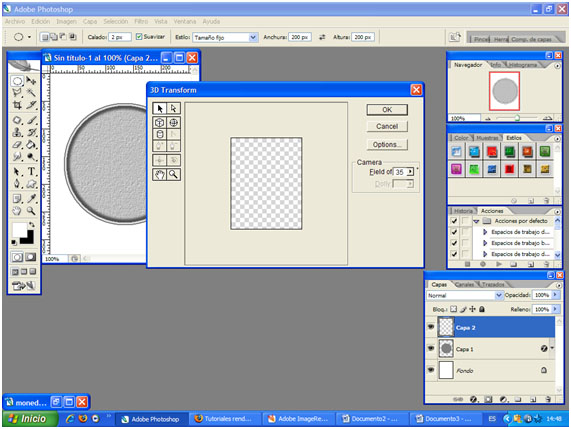Select the Type tool in the toolbox
This screenshot has width=571, height=429.
31,171
